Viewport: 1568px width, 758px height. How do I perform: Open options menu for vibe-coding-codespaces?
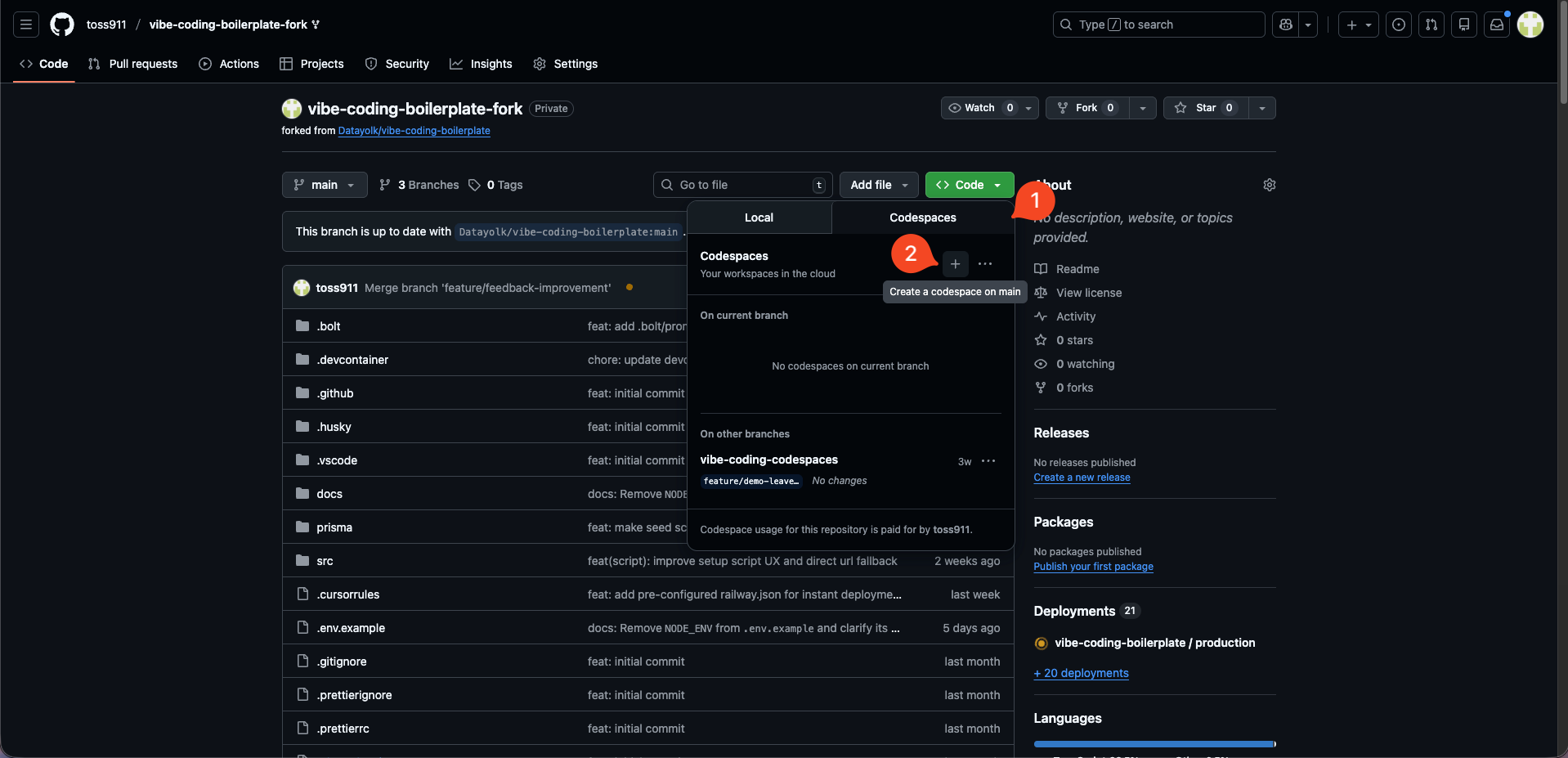[988, 461]
